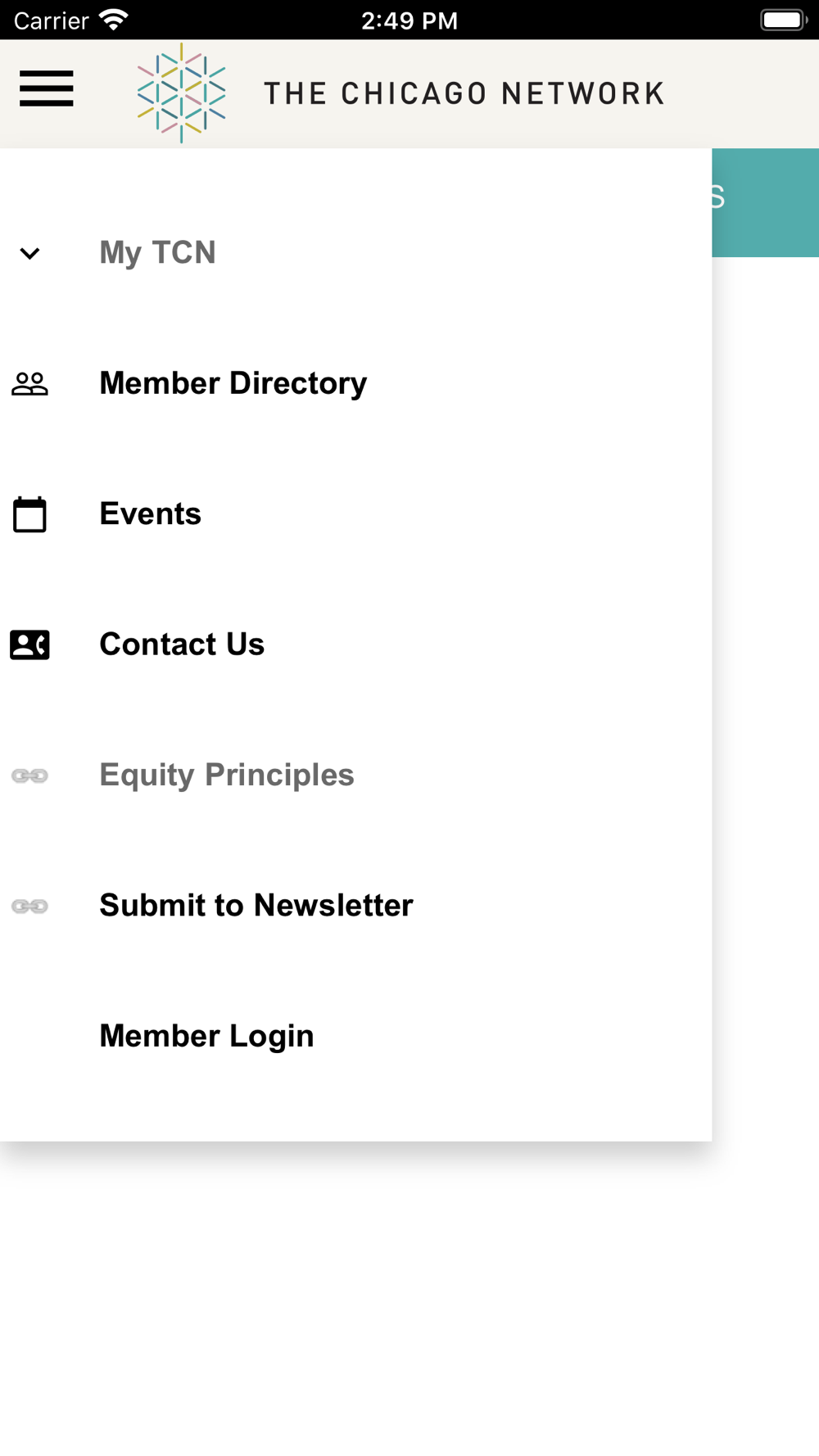
Task: Open Submit to Newsletter link
Action: click(x=256, y=905)
